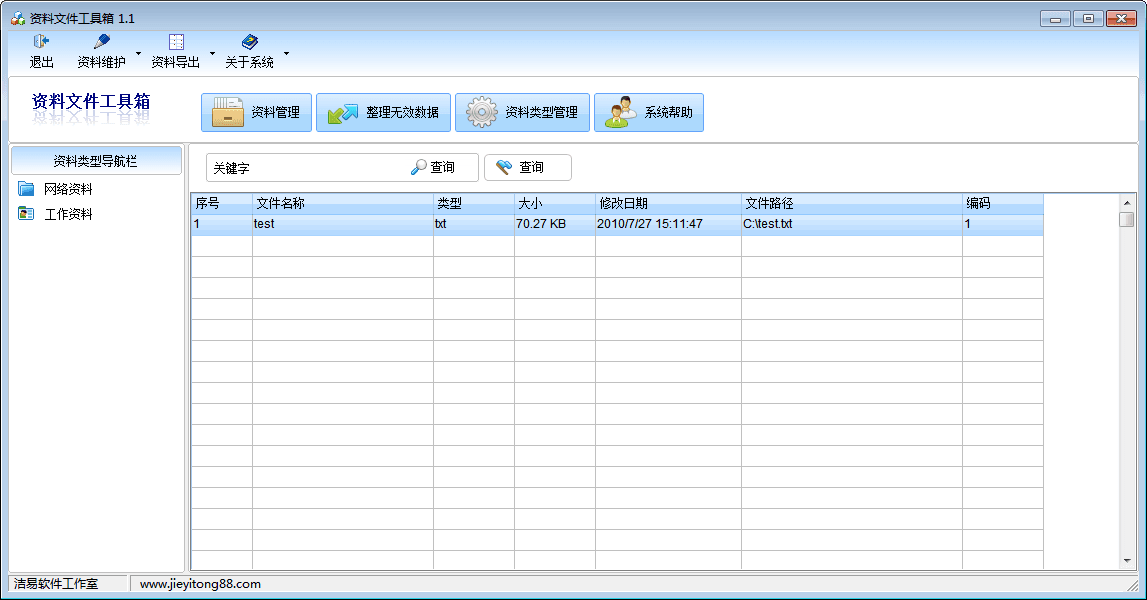Click the 资料维护 pen icon
This screenshot has width=1147, height=600.
pyautogui.click(x=101, y=42)
